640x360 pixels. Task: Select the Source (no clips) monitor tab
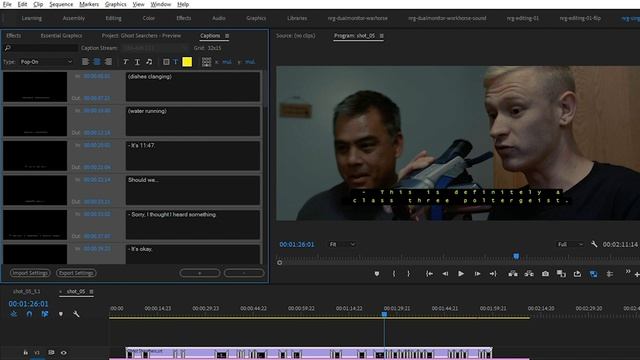point(296,36)
